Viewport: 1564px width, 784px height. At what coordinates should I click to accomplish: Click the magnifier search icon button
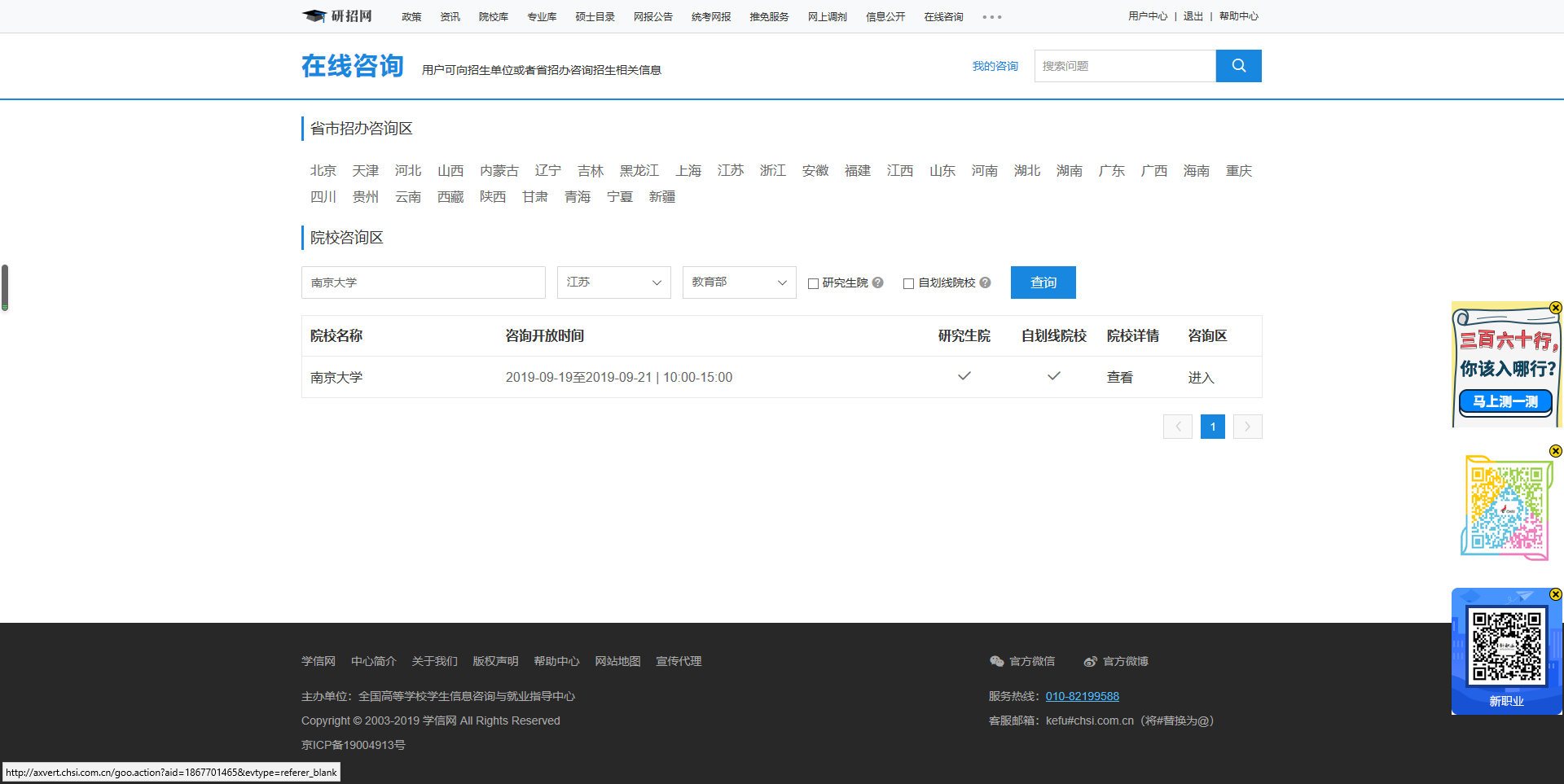[1238, 66]
